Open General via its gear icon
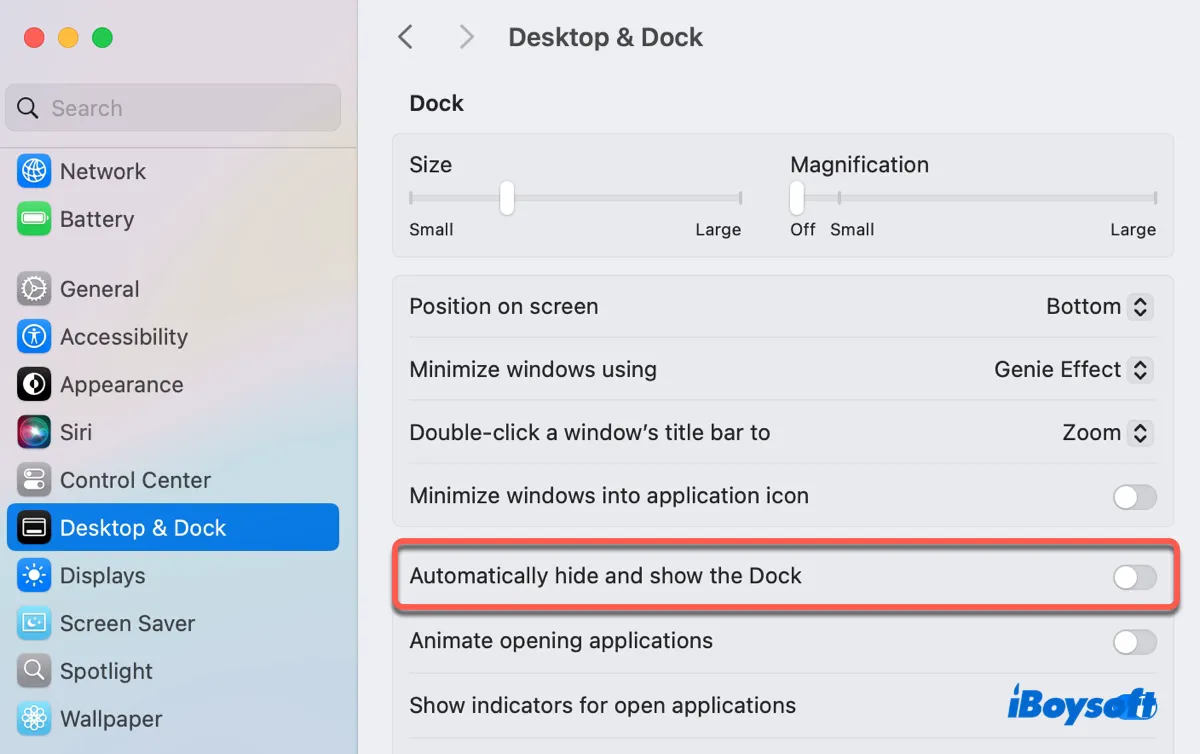 [x=34, y=289]
